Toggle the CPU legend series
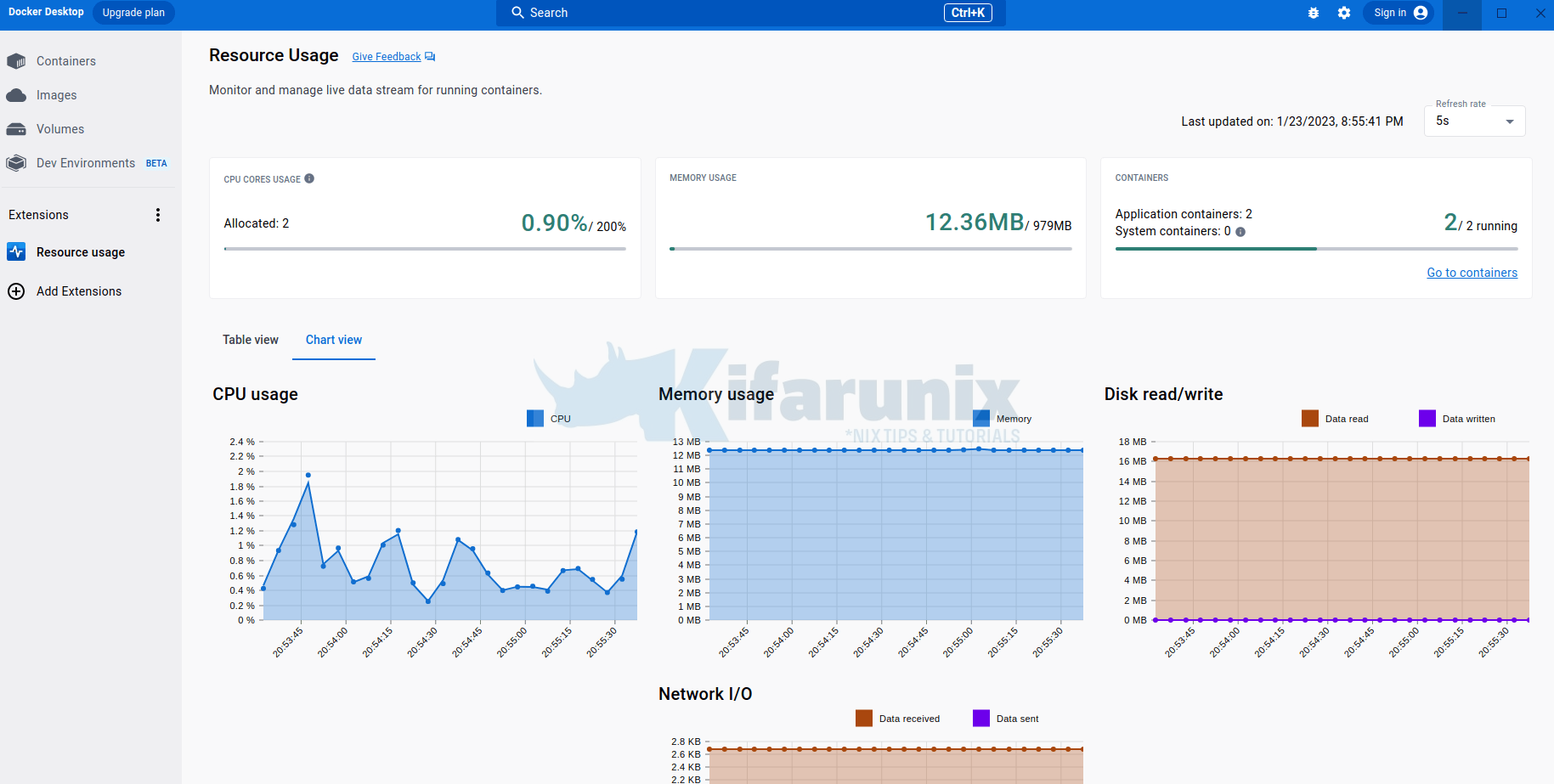The height and width of the screenshot is (784, 1554). [535, 419]
